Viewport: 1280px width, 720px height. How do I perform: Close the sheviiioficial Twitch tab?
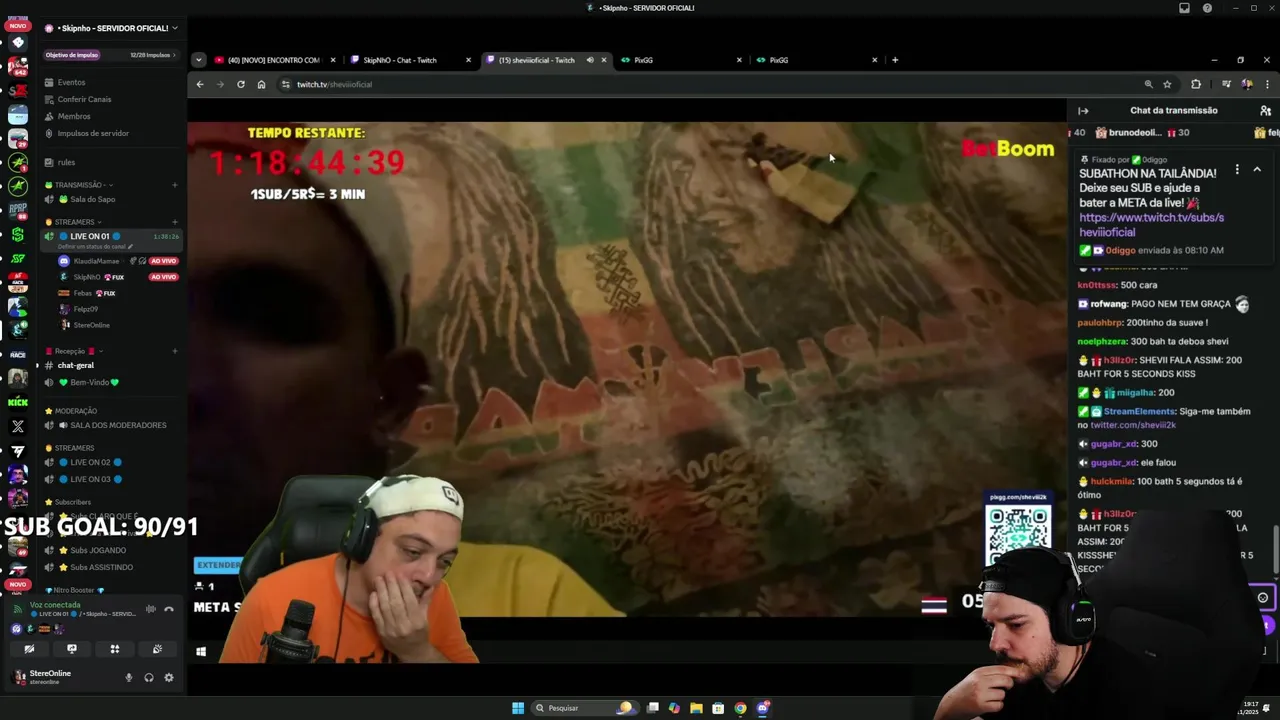pos(603,60)
